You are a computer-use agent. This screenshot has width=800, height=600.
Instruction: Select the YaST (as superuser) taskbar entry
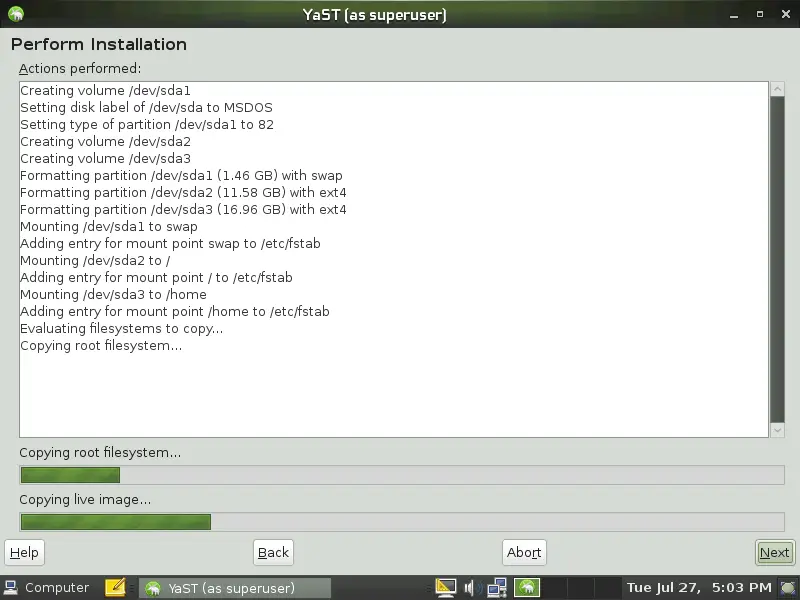[234, 588]
